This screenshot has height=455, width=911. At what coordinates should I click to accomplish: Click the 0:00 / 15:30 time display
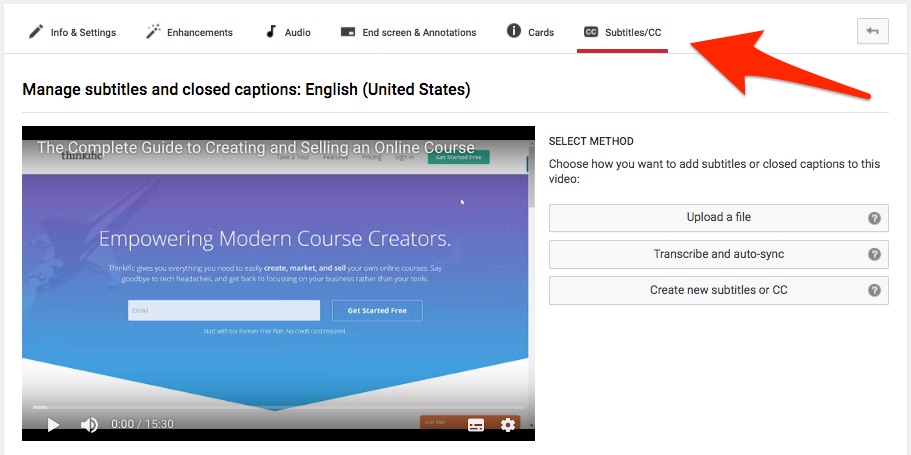(142, 424)
